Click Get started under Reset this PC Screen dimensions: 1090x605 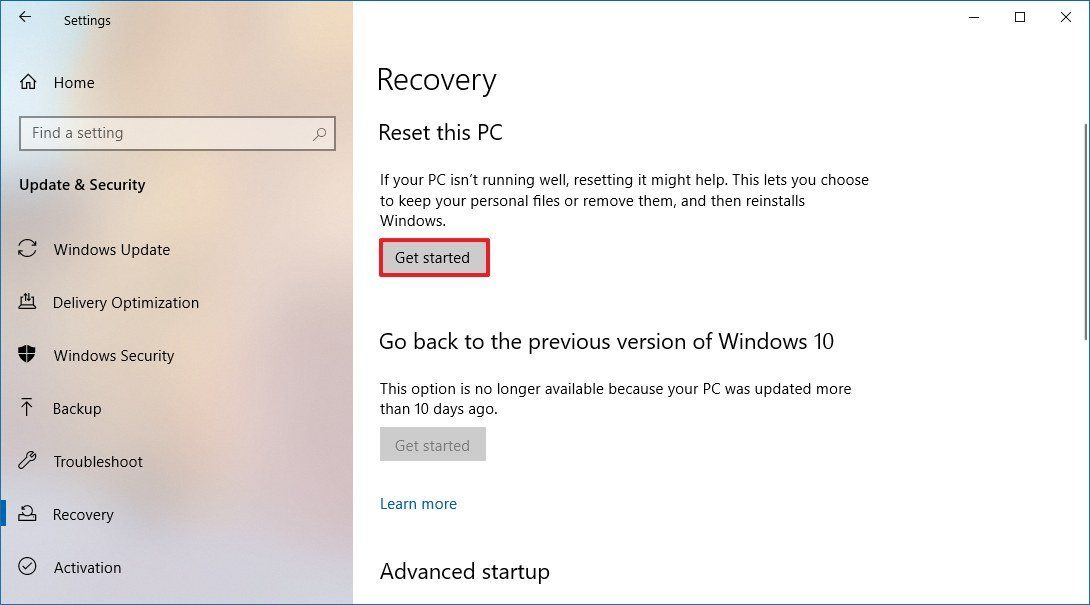[x=433, y=257]
